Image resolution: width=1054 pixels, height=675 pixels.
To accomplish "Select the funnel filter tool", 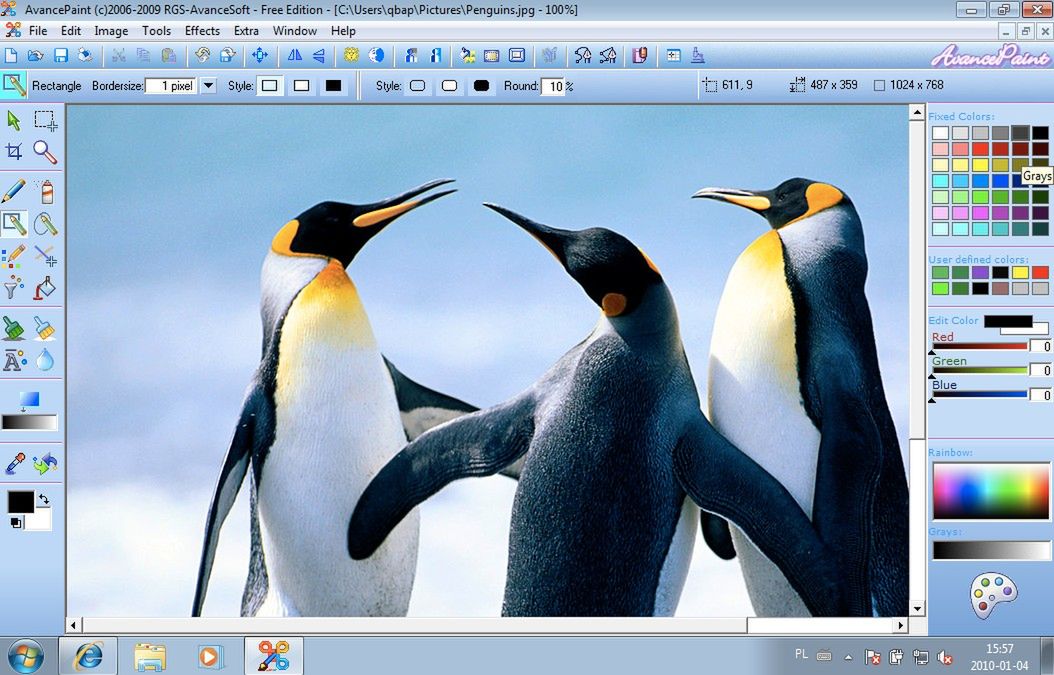I will pos(13,288).
